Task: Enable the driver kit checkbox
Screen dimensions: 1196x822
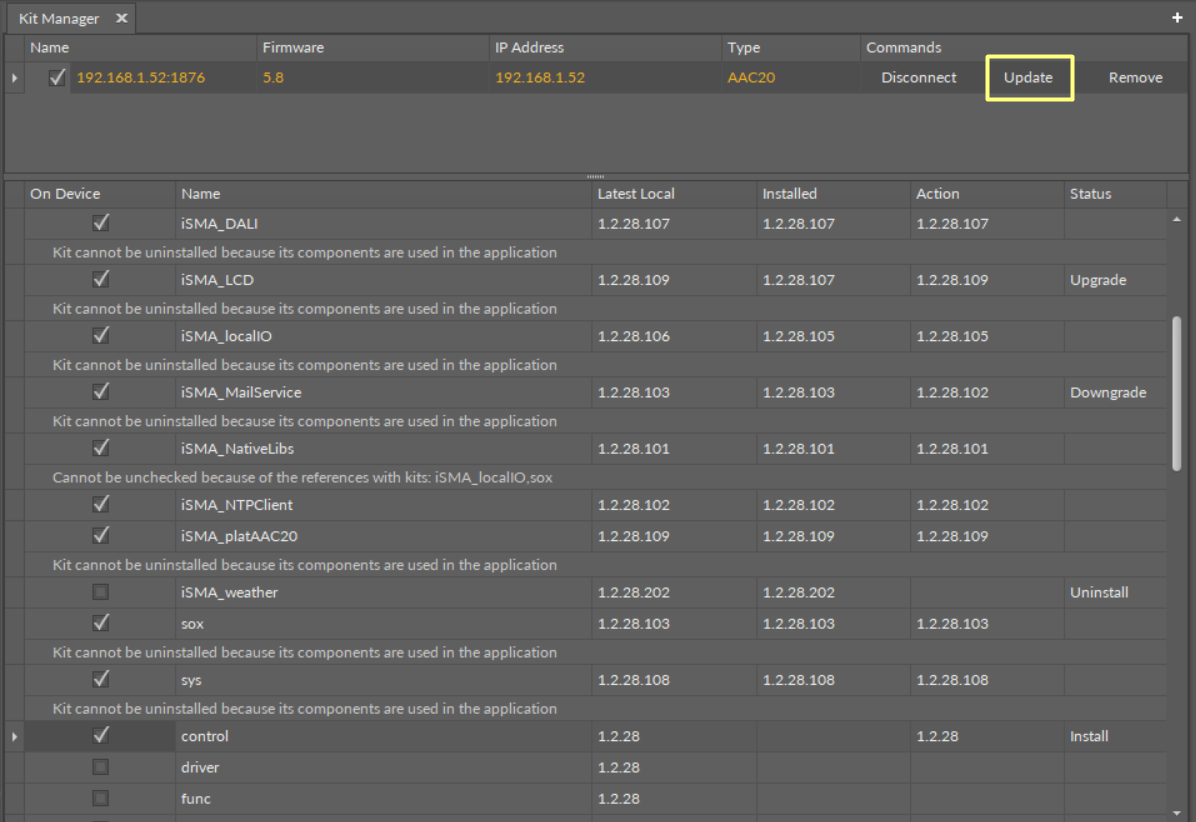Action: pos(101,767)
